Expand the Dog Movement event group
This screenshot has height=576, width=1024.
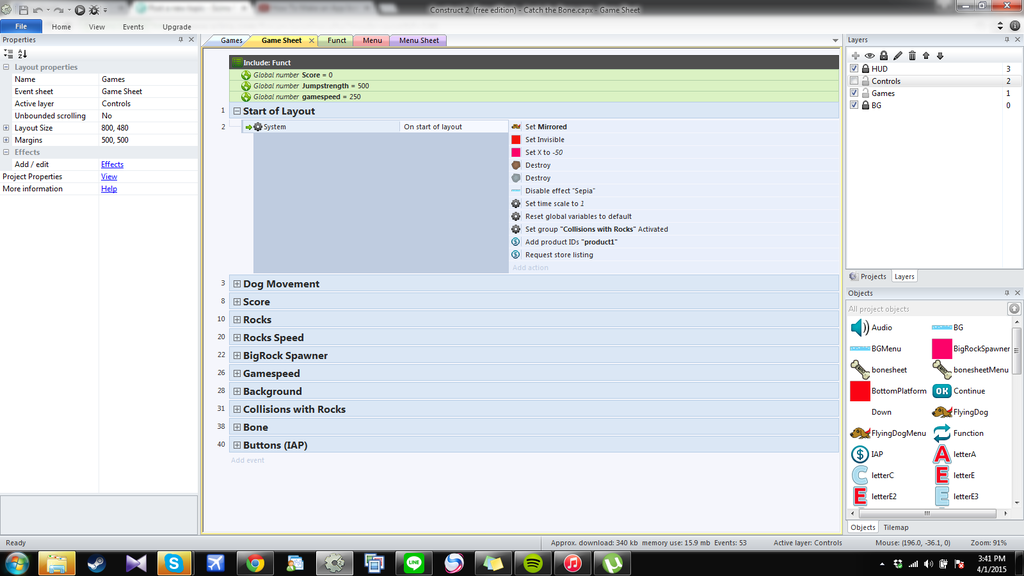pos(237,284)
